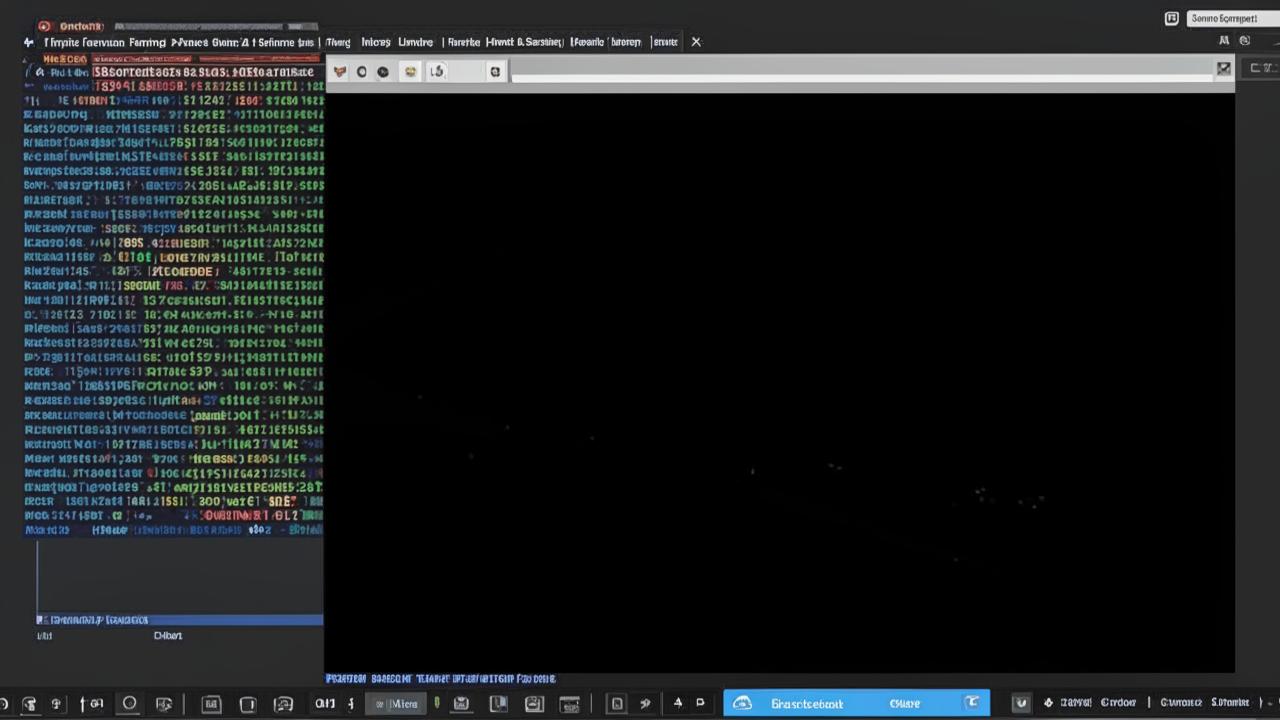This screenshot has width=1280, height=720.
Task: Select the 'Inioes' tab
Action: (x=376, y=42)
